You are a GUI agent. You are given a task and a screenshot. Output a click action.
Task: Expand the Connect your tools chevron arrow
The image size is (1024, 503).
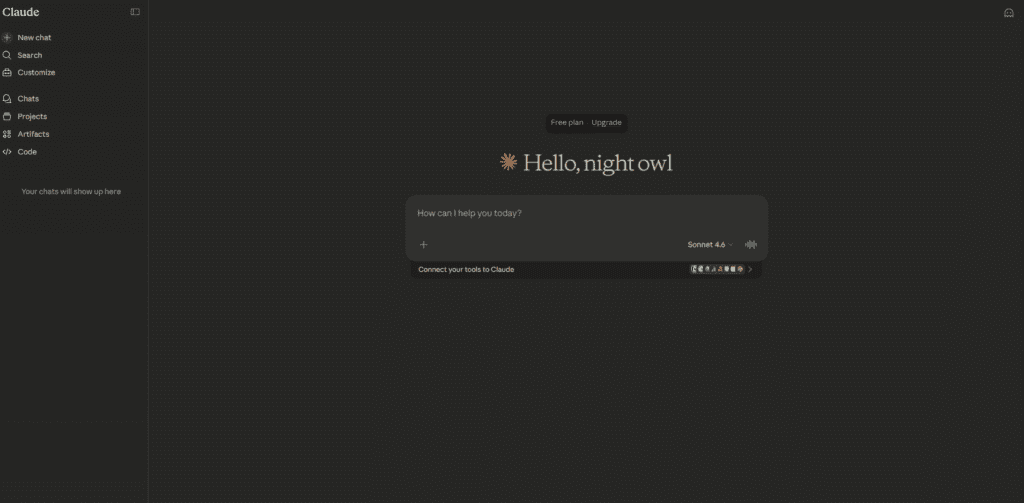(x=750, y=269)
